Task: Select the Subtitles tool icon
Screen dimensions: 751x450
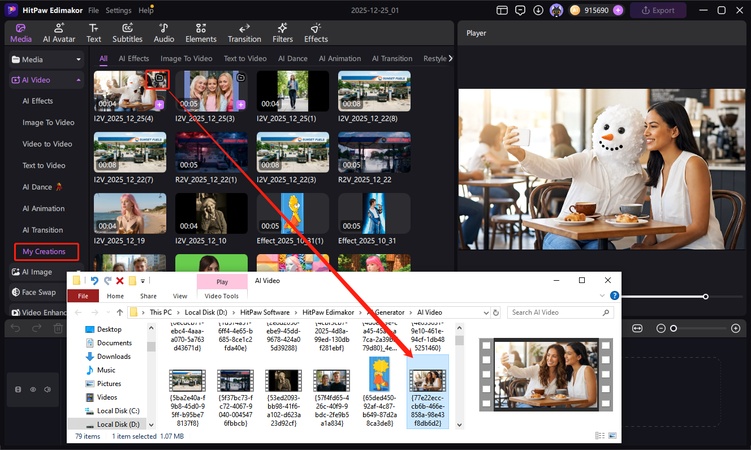Action: click(x=127, y=33)
